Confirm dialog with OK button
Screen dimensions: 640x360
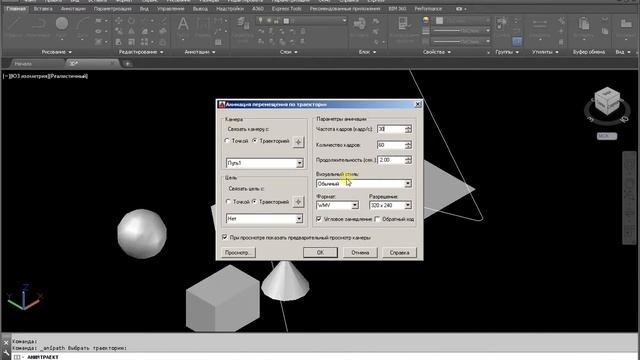coord(320,253)
